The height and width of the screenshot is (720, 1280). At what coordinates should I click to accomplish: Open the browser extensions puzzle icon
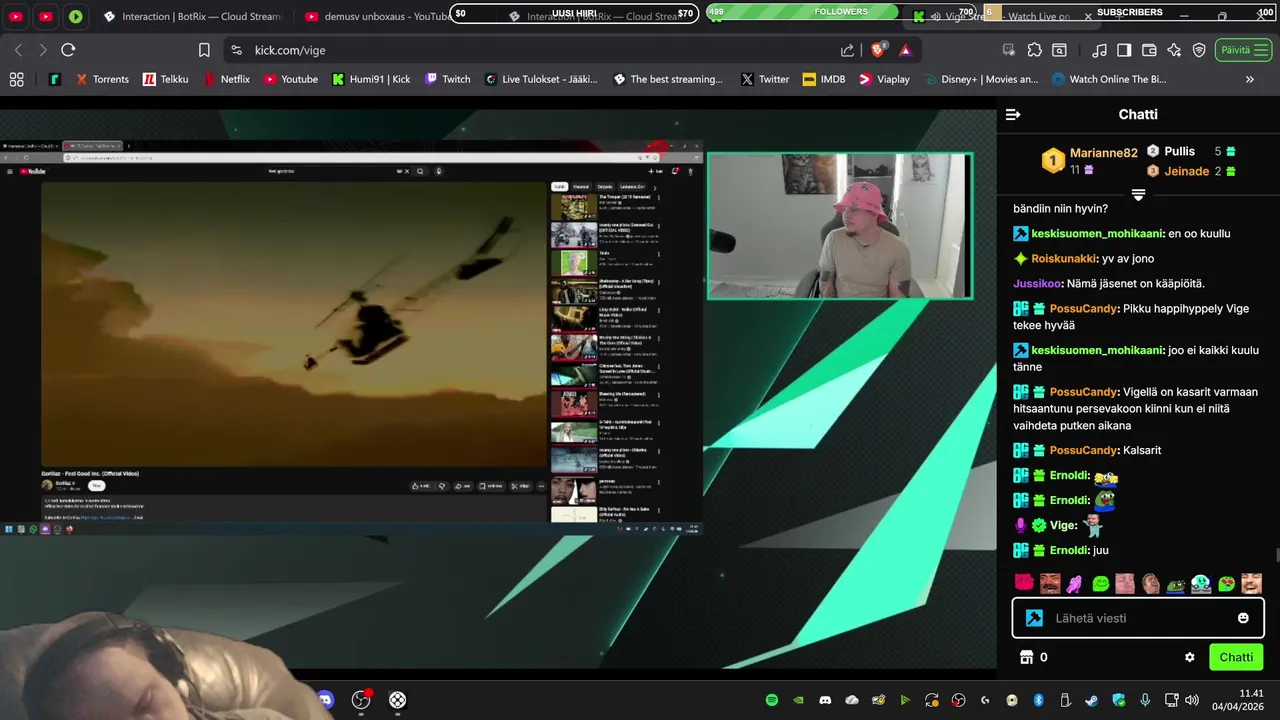point(1034,50)
